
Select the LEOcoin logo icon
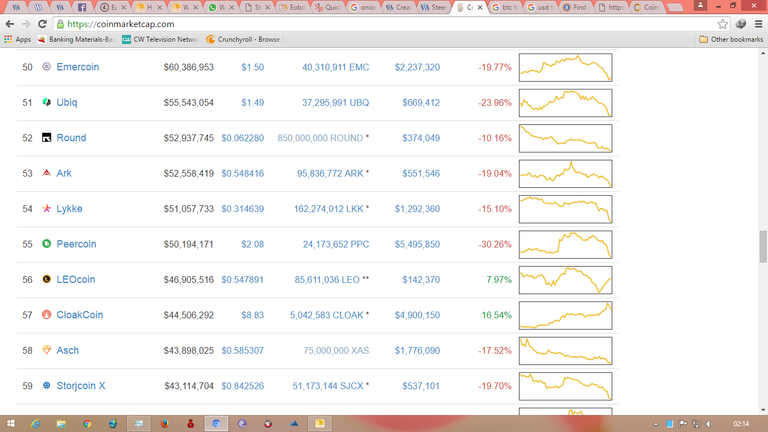pyautogui.click(x=47, y=279)
